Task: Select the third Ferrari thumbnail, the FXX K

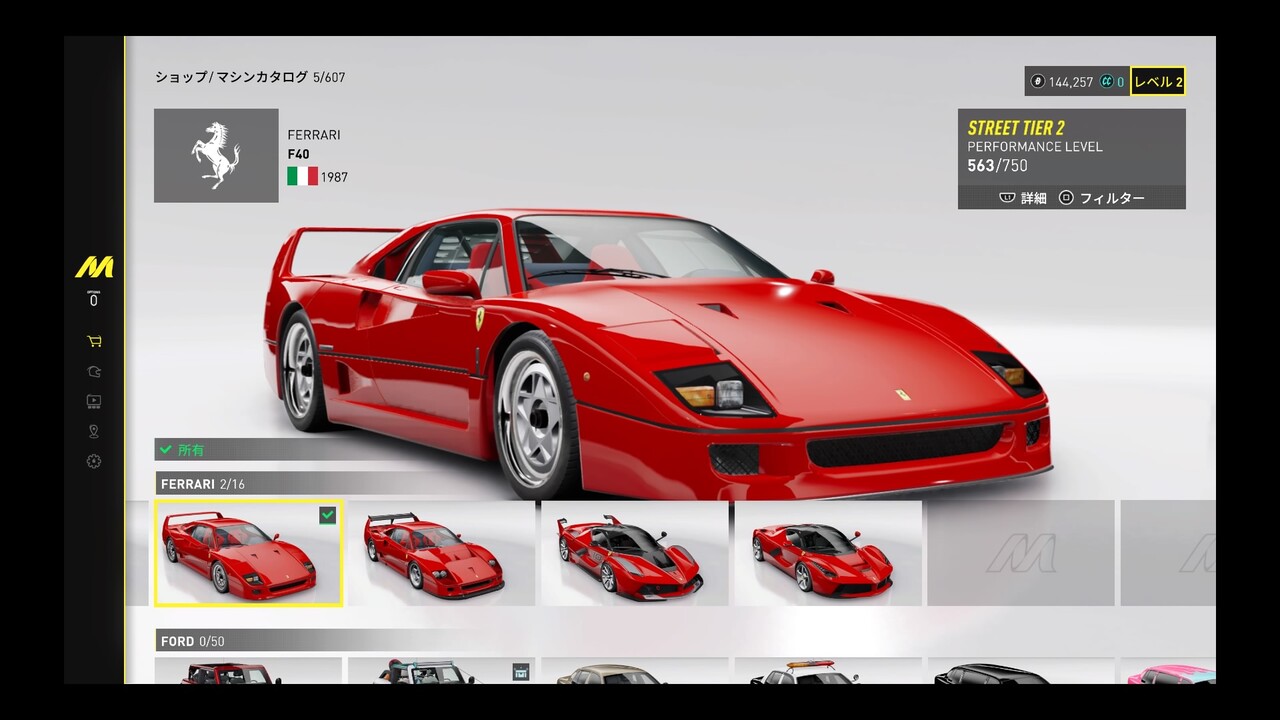Action: (x=634, y=553)
